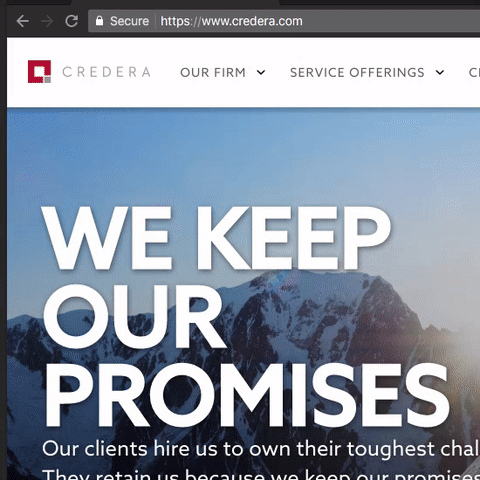Click the CREDERA wordmark in the header
The image size is (480, 480).
[106, 72]
